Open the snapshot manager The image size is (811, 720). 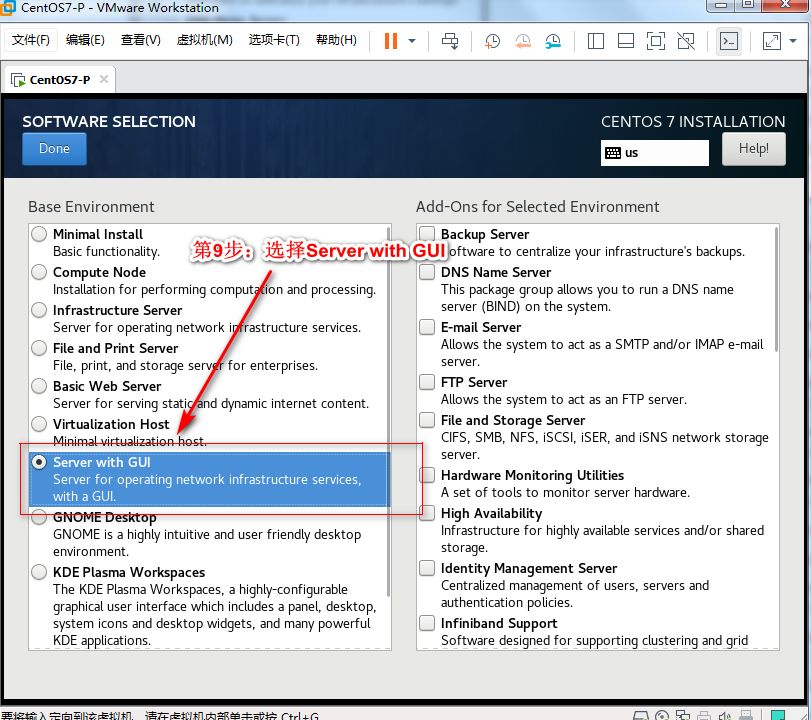point(551,41)
